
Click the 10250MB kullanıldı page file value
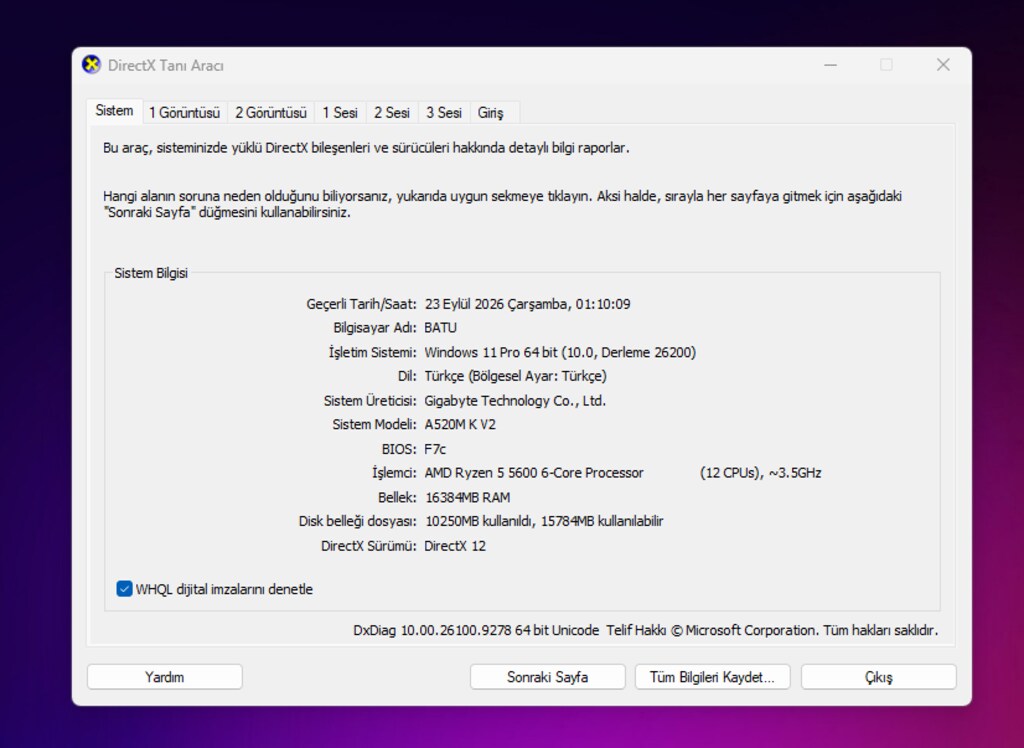tap(545, 521)
